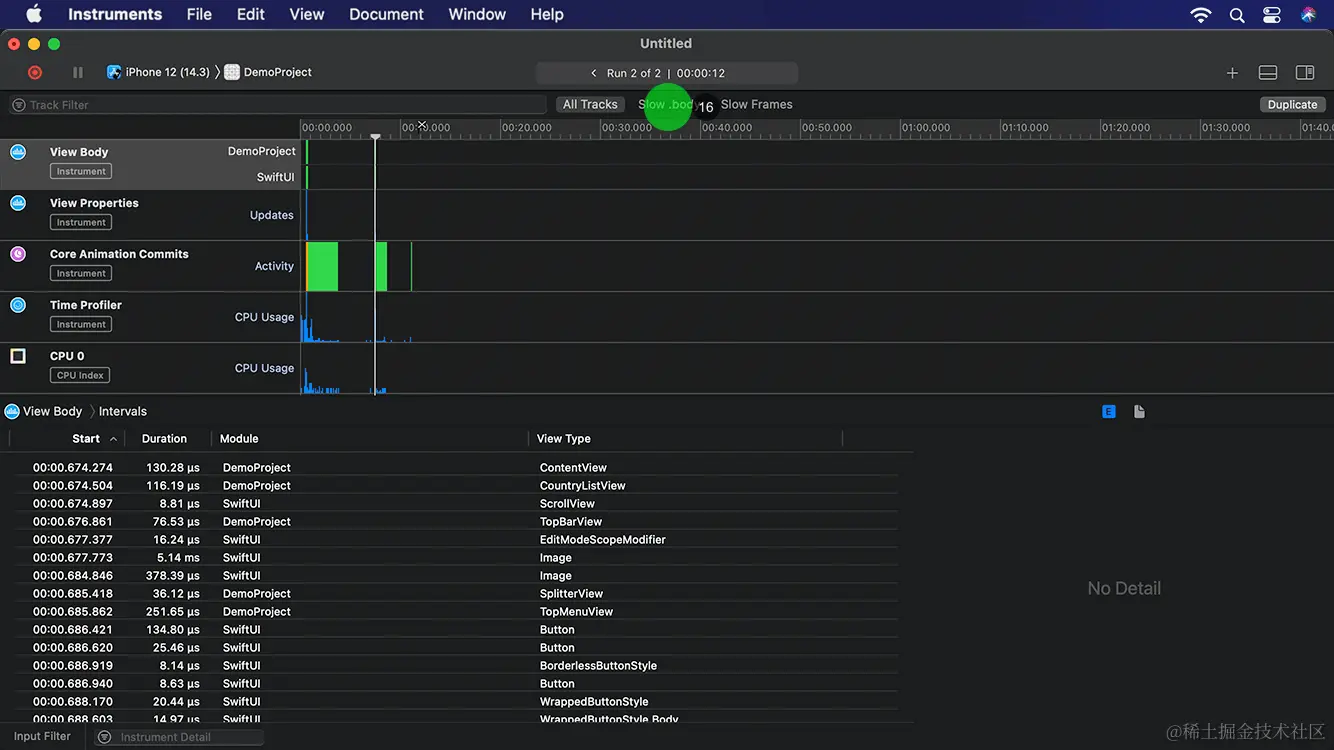The width and height of the screenshot is (1334, 750).
Task: Open the DemoProject target selector
Action: pyautogui.click(x=268, y=72)
